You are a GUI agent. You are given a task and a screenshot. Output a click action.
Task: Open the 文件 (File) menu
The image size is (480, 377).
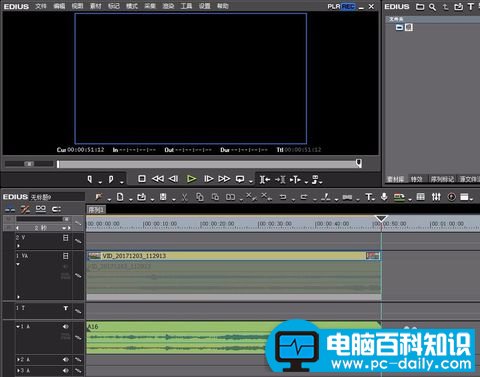(41, 6)
